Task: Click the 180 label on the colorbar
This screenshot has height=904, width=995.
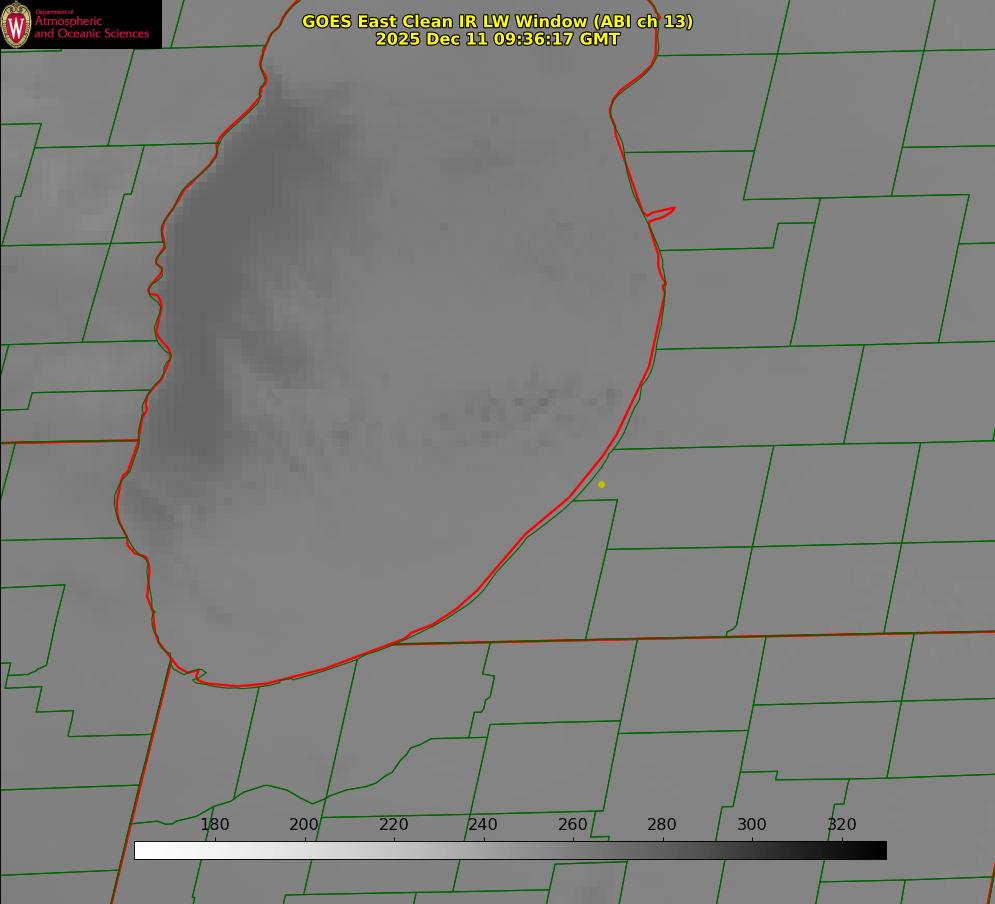Action: tap(215, 825)
